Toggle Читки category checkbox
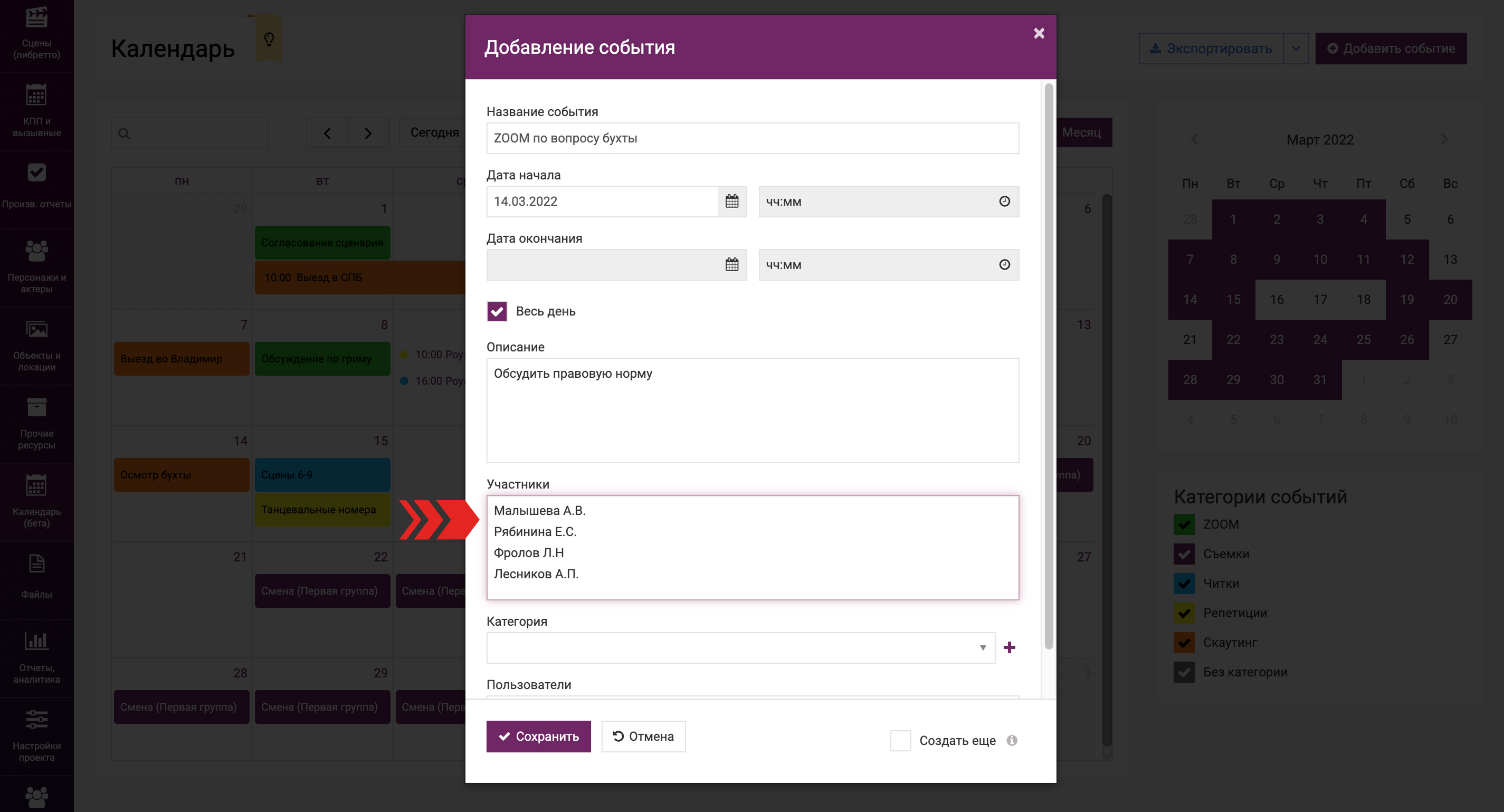Image resolution: width=1504 pixels, height=812 pixels. point(1184,583)
